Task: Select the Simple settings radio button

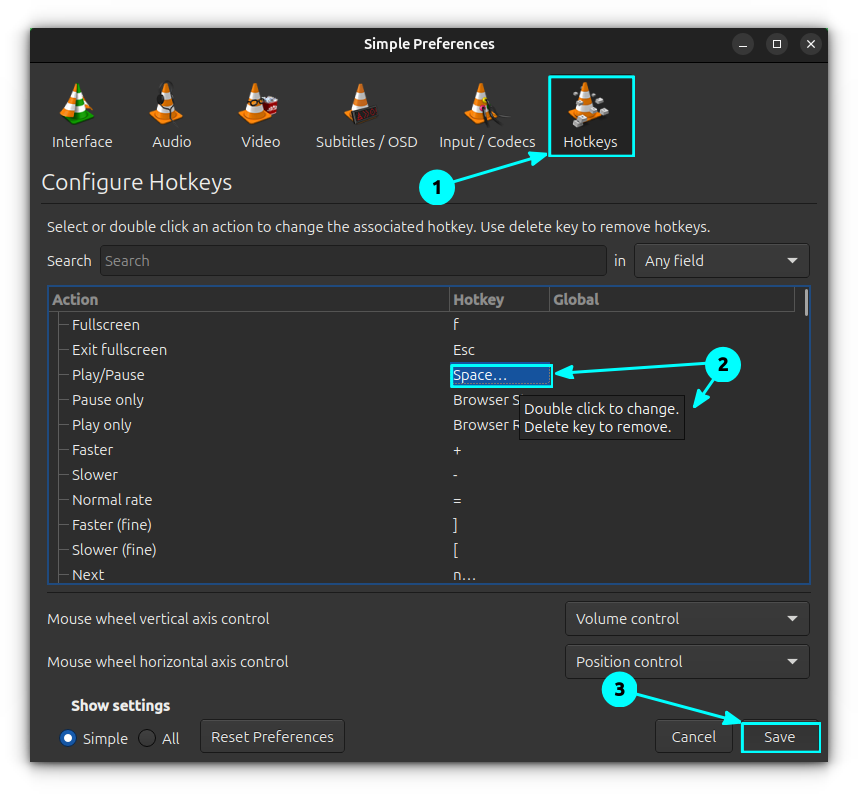Action: coord(68,738)
